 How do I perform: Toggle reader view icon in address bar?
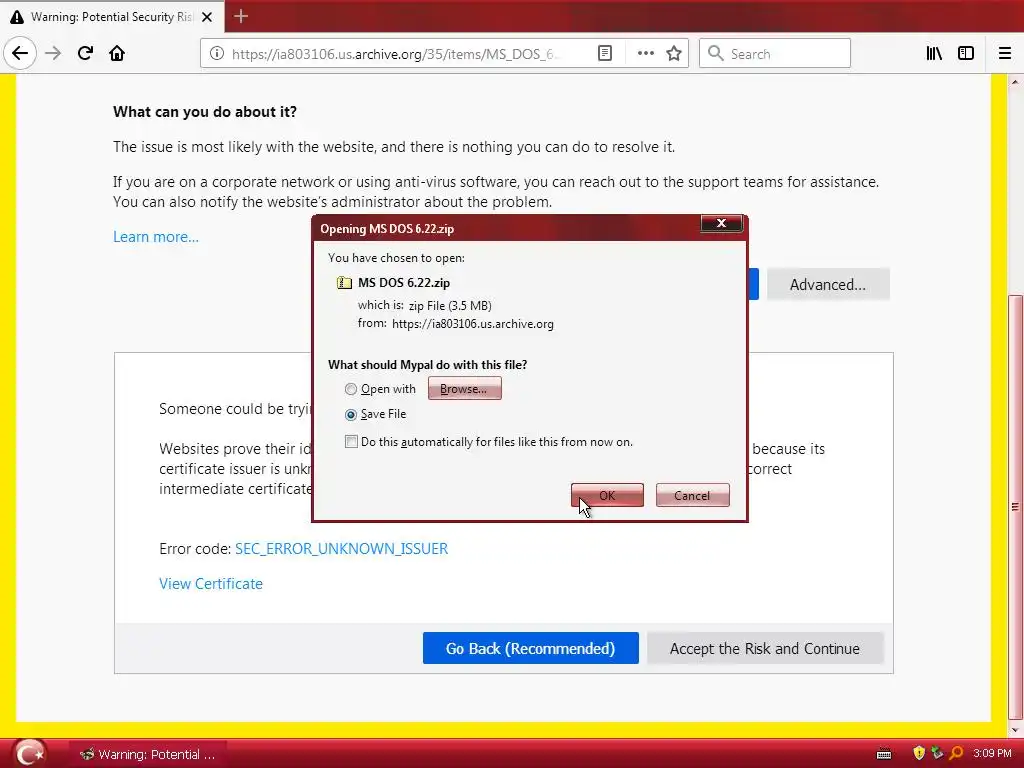[605, 54]
